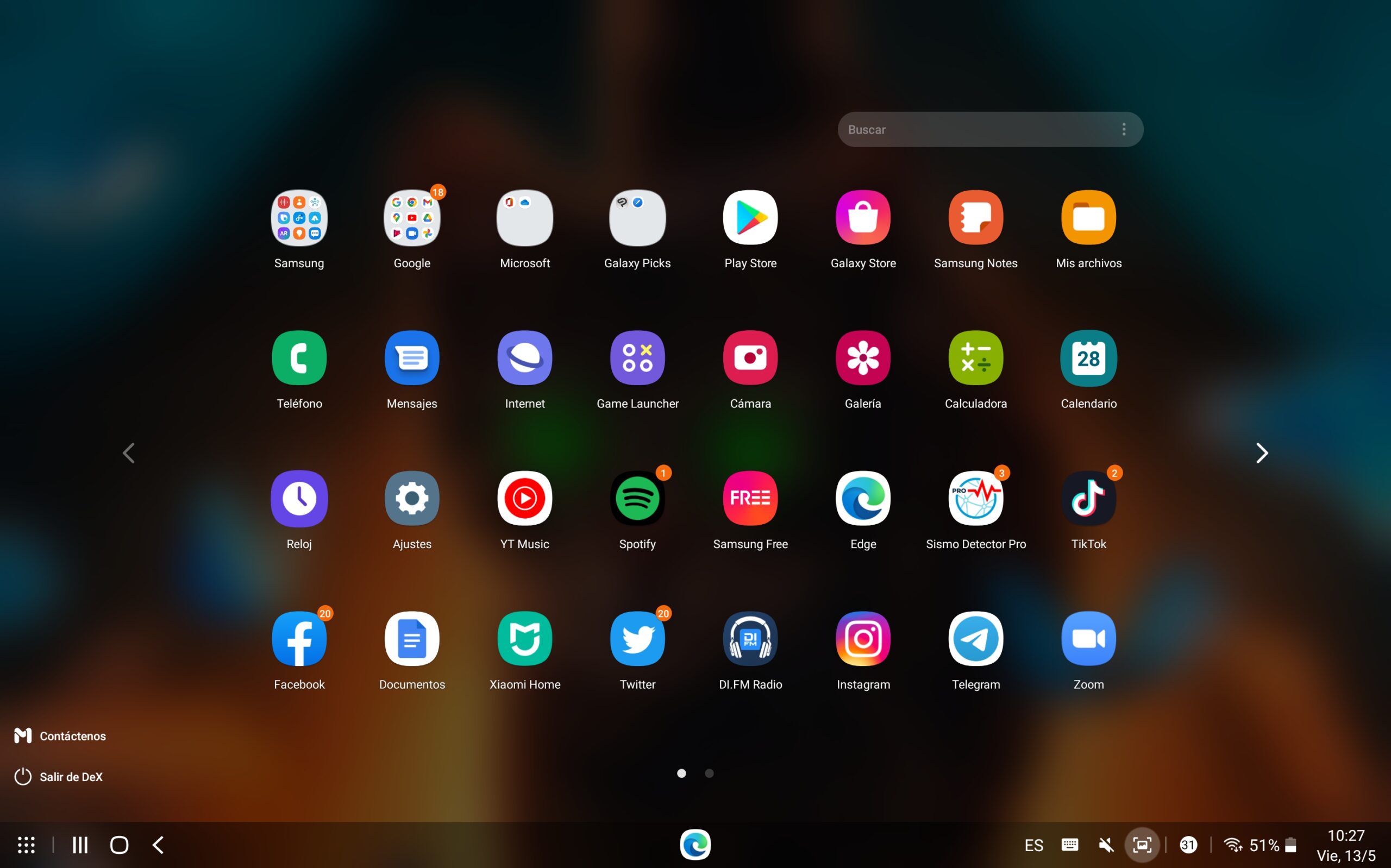1391x868 pixels.
Task: Toggle the on-screen keyboard icon
Action: tap(1069, 845)
